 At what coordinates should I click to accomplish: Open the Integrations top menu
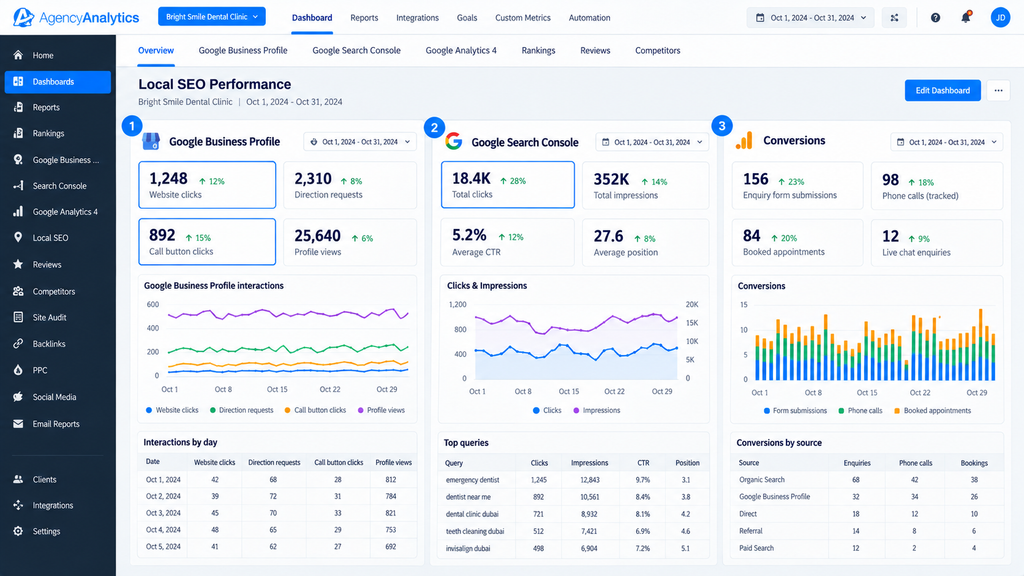pyautogui.click(x=417, y=18)
